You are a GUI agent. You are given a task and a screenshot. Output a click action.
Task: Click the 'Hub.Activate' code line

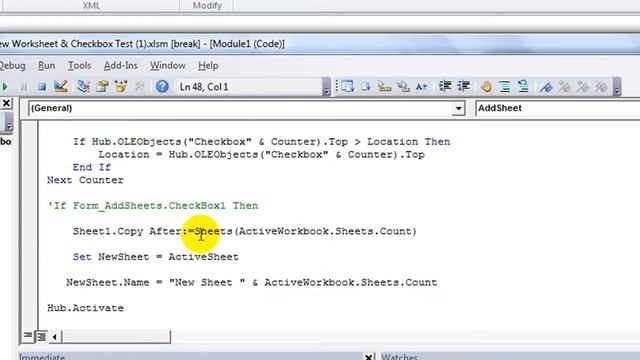coord(85,308)
